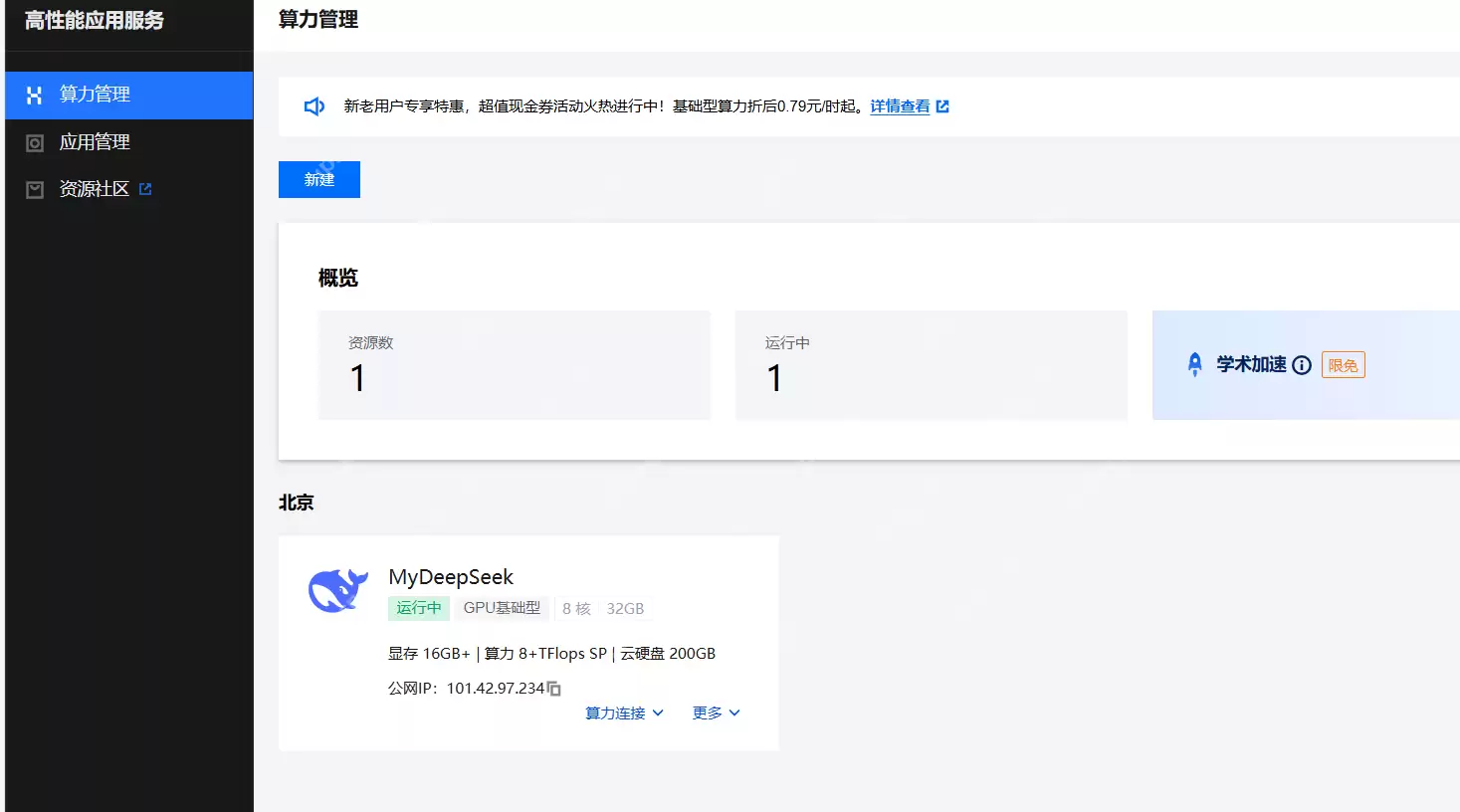Click the 应用管理 sidebar icon
The width and height of the screenshot is (1460, 812).
coord(33,141)
